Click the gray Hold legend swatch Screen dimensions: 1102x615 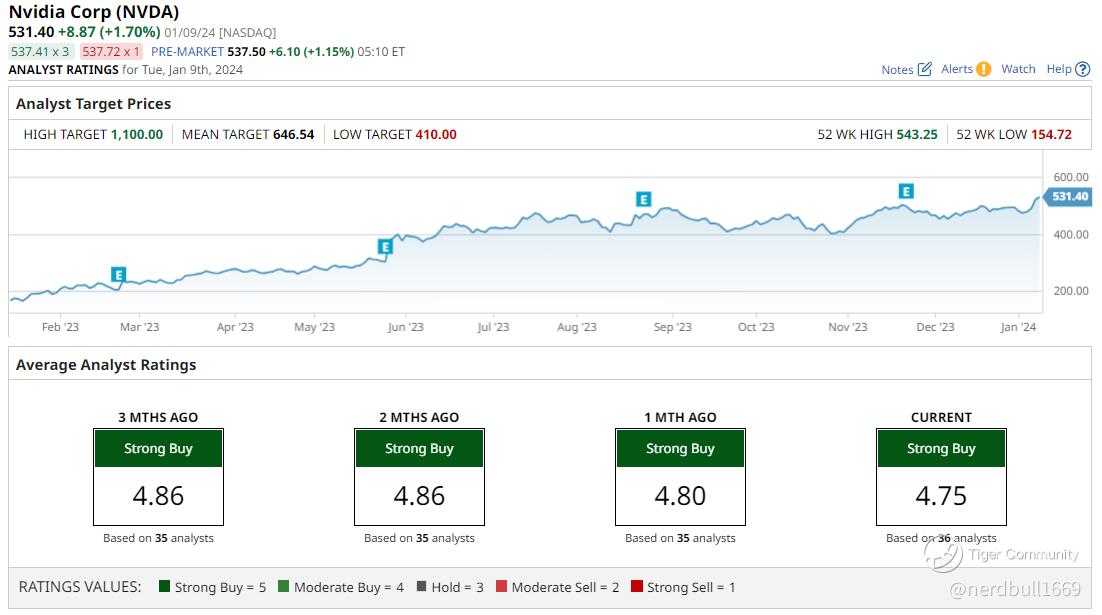422,586
